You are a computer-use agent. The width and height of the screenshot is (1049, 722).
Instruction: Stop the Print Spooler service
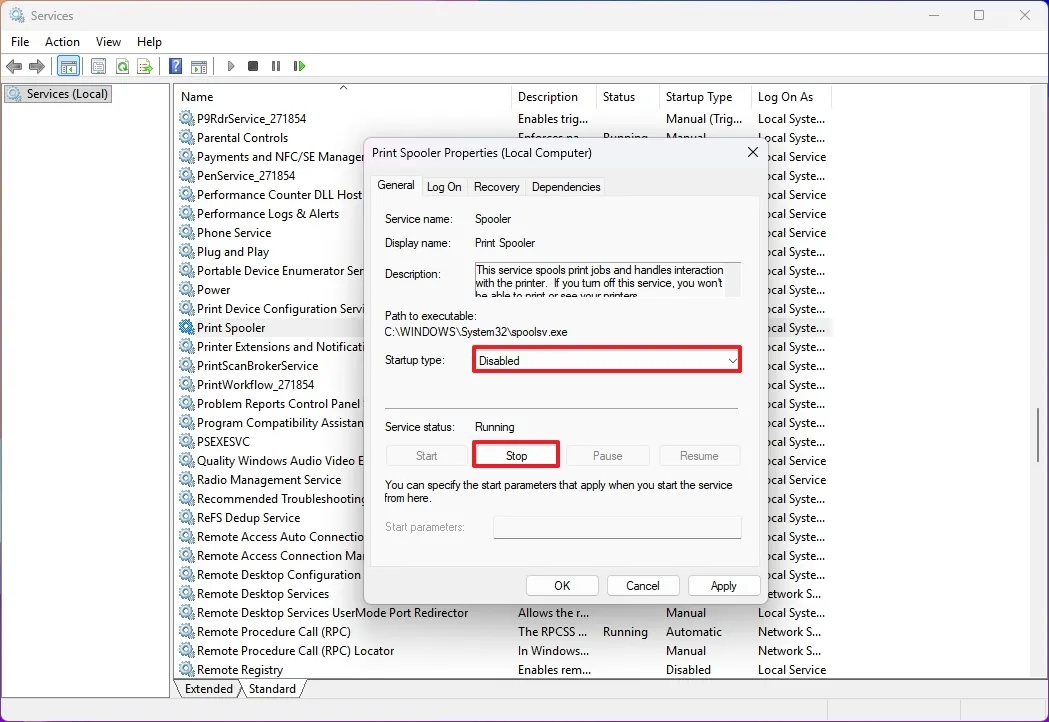click(x=515, y=455)
